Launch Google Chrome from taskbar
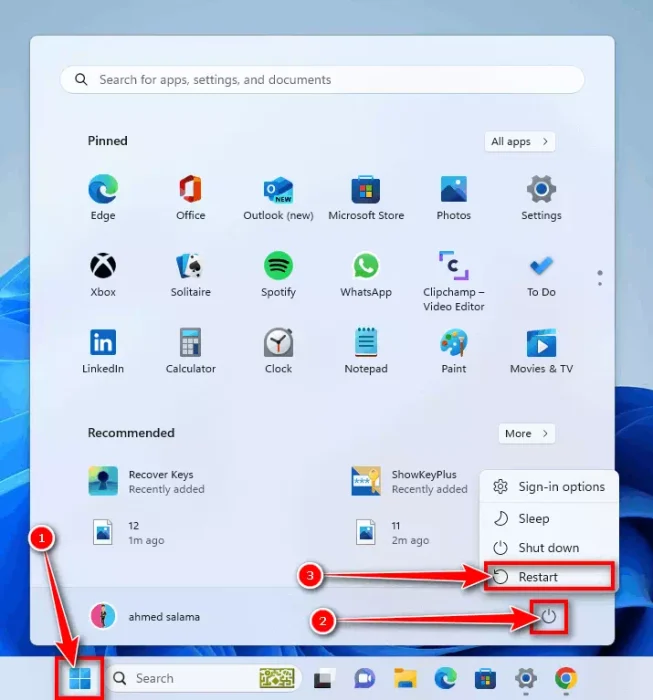Viewport: 653px width, 700px height. click(566, 679)
